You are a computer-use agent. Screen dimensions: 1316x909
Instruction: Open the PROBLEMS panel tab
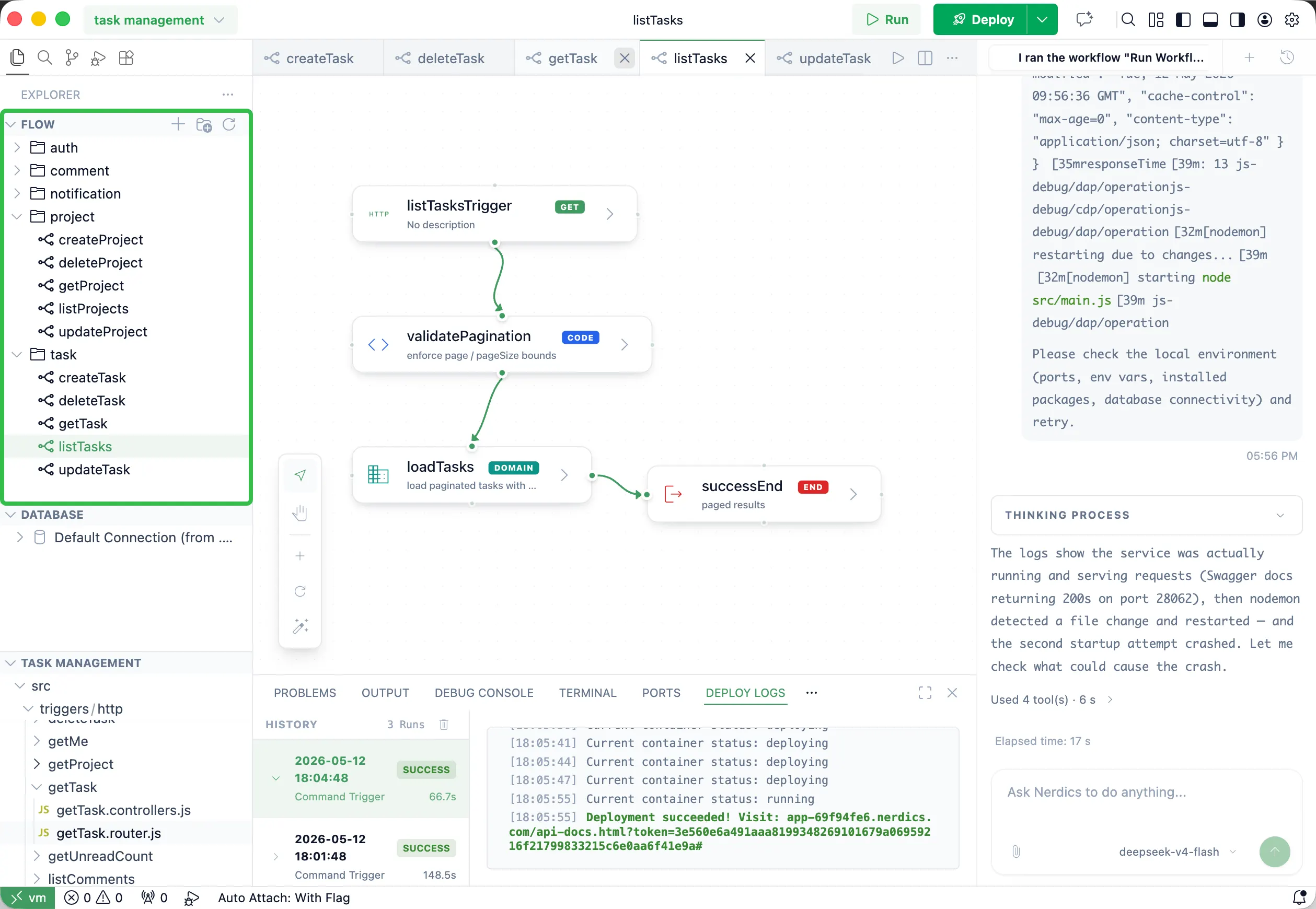[x=305, y=692]
